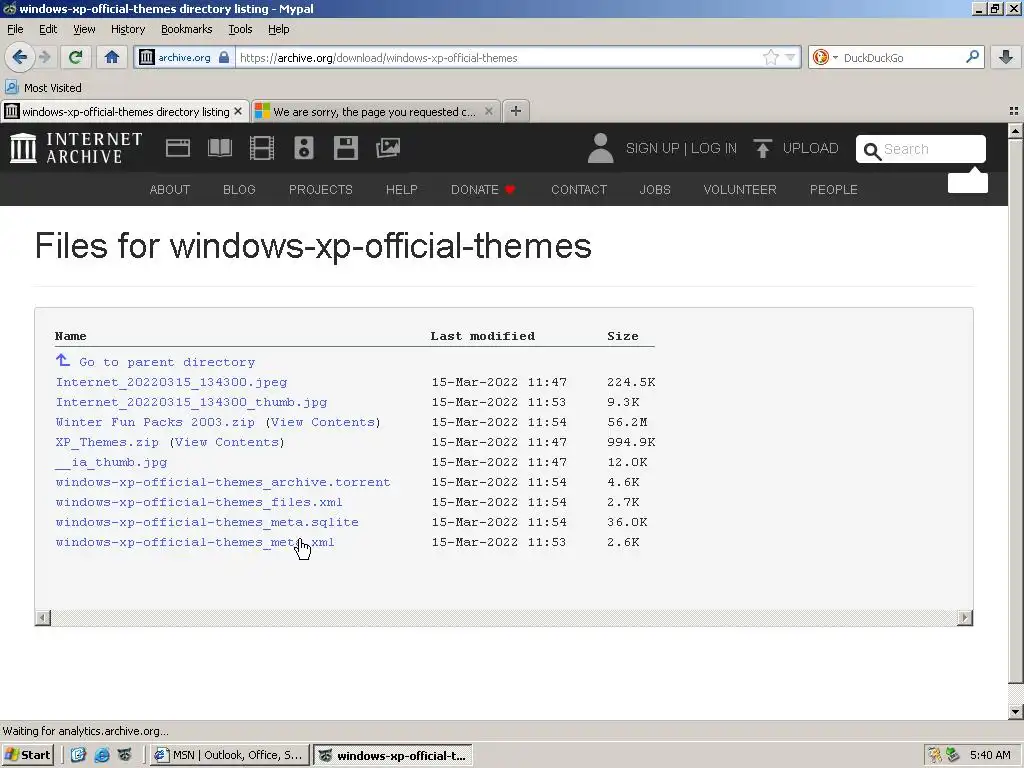
Task: Open the Help menu
Action: click(x=278, y=29)
